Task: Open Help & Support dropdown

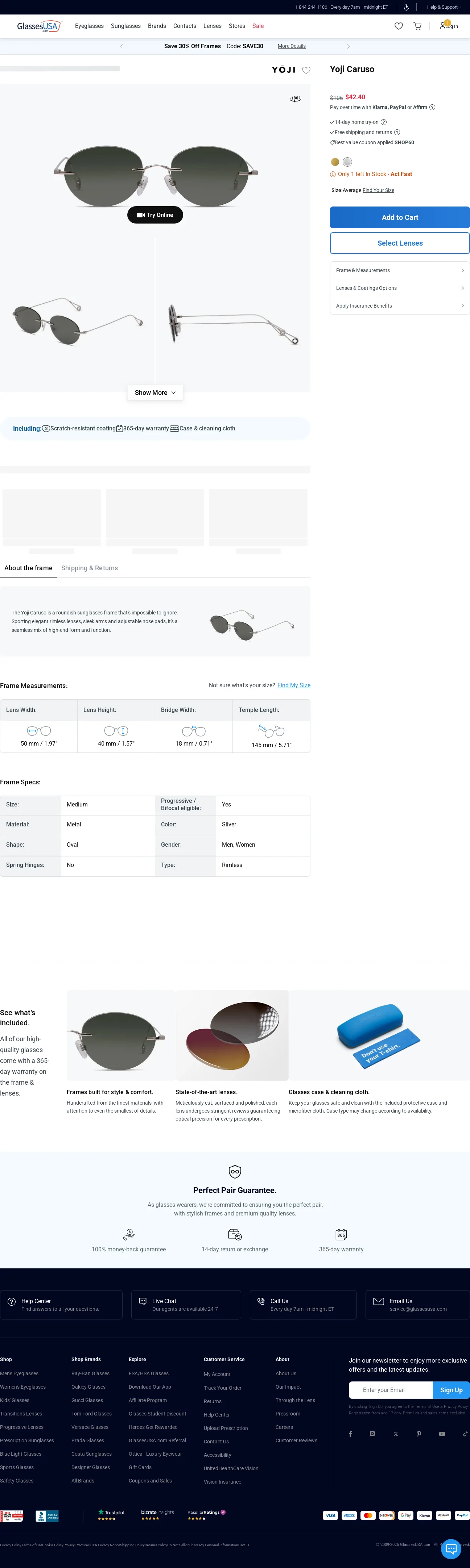Action: point(444,7)
